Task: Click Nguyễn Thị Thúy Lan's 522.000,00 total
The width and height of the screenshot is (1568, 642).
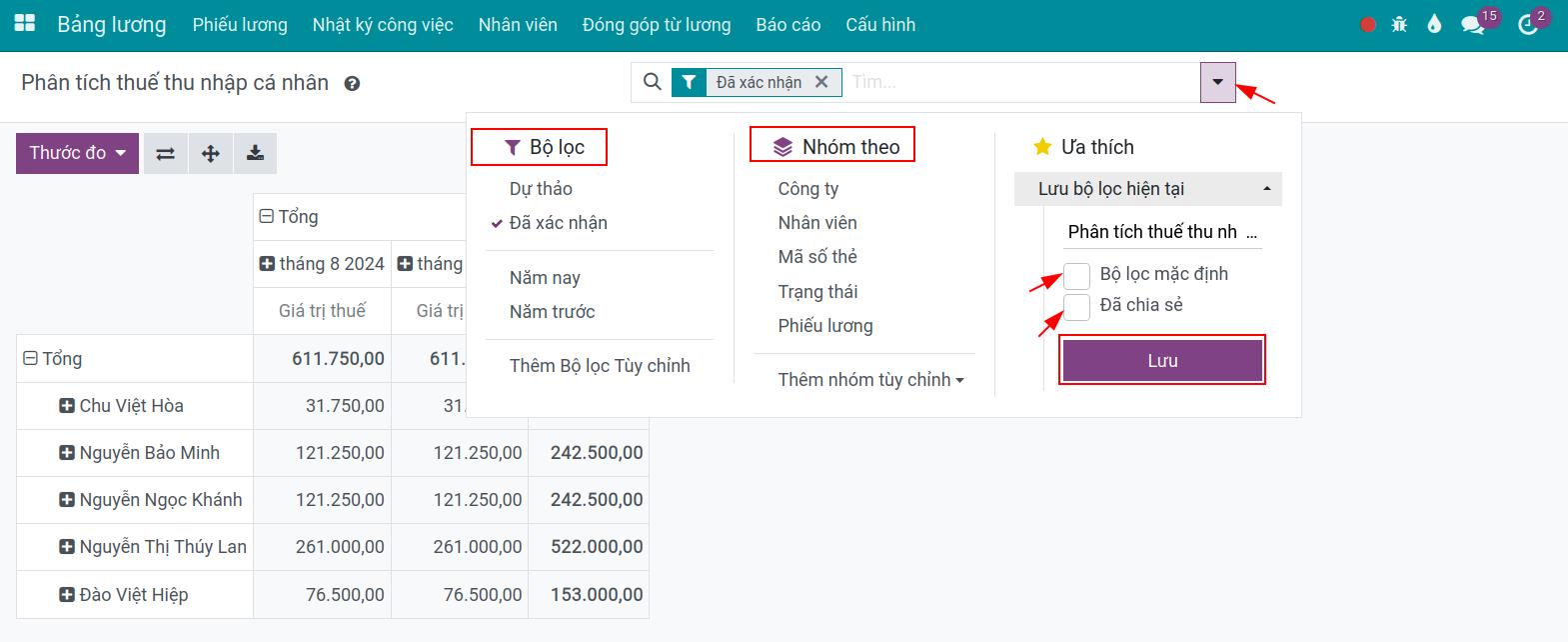Action: pos(589,547)
